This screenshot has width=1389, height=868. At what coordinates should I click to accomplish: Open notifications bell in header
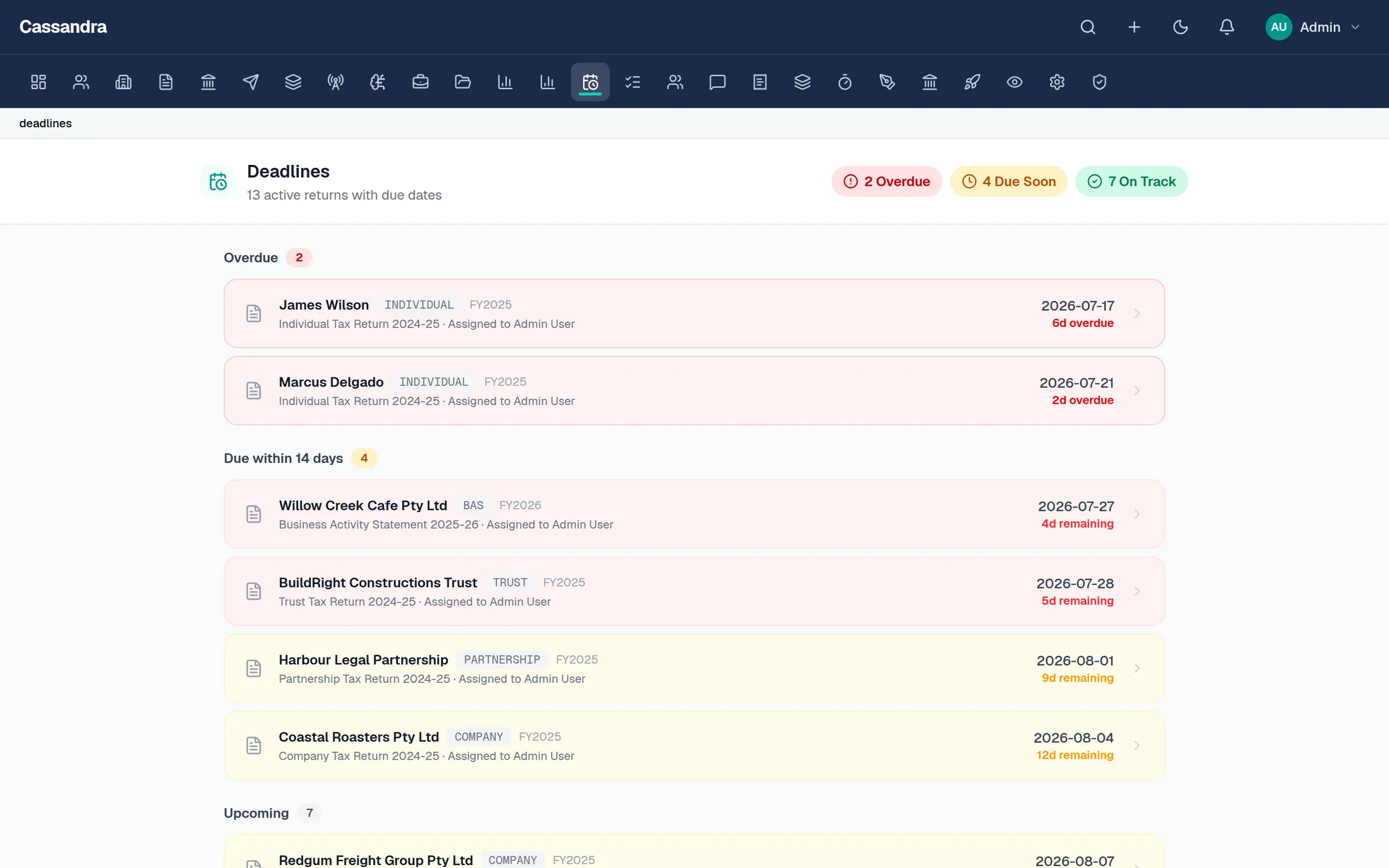click(1227, 27)
